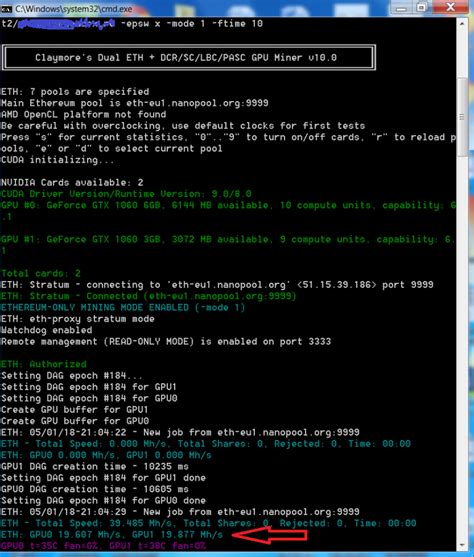The width and height of the screenshot is (474, 557).
Task: Click 'ETH: eth-proxy stratum mode' line
Action: pyautogui.click(x=78, y=319)
